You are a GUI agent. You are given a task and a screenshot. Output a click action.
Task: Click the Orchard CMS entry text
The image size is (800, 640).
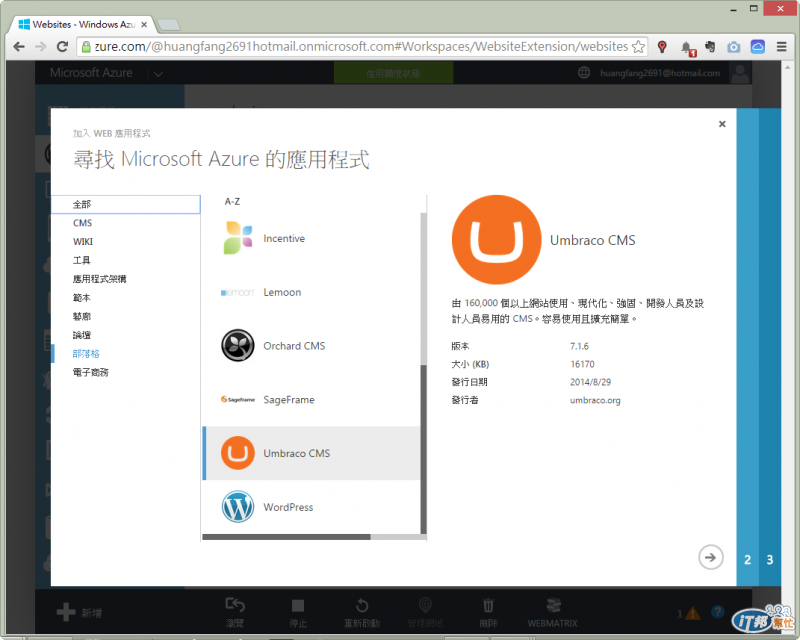click(x=294, y=346)
